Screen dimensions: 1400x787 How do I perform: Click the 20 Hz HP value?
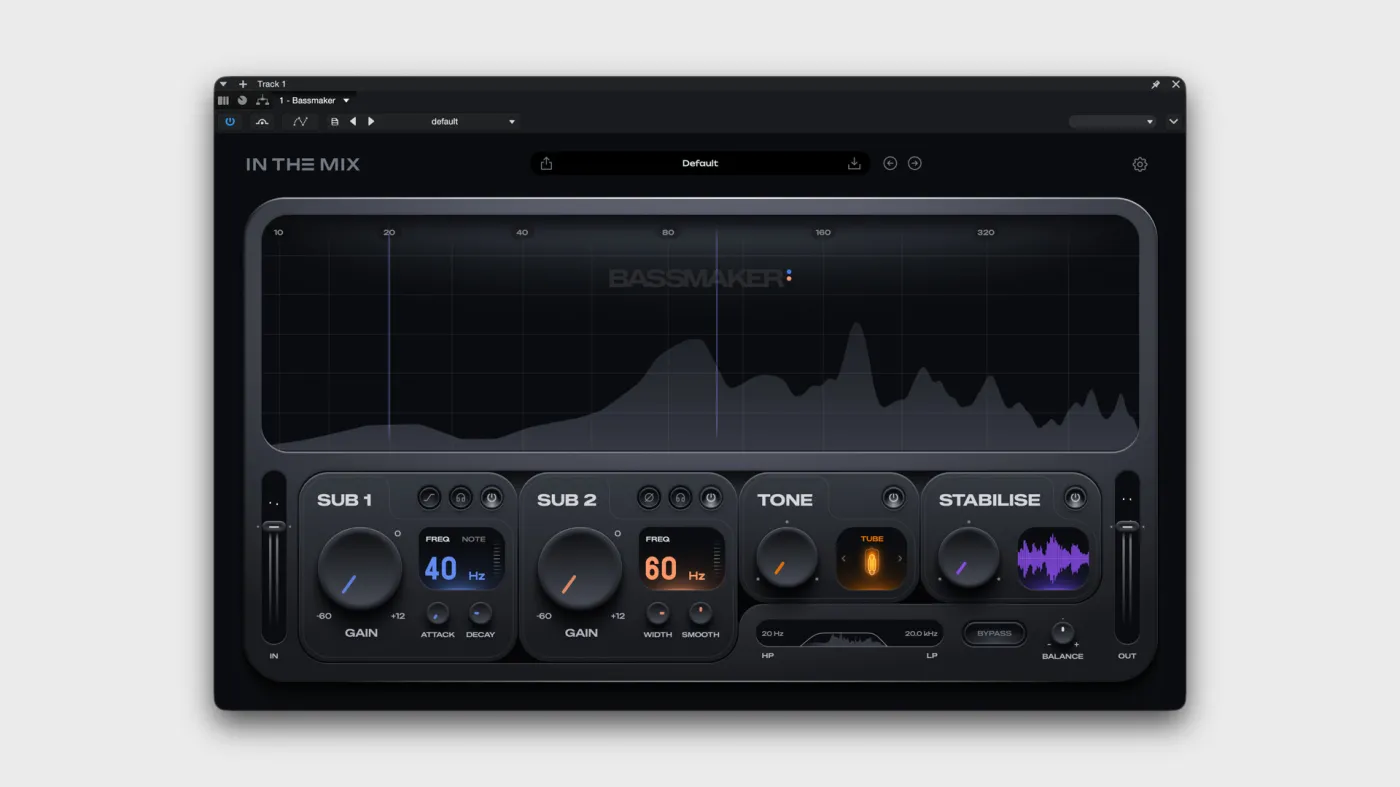pos(772,633)
